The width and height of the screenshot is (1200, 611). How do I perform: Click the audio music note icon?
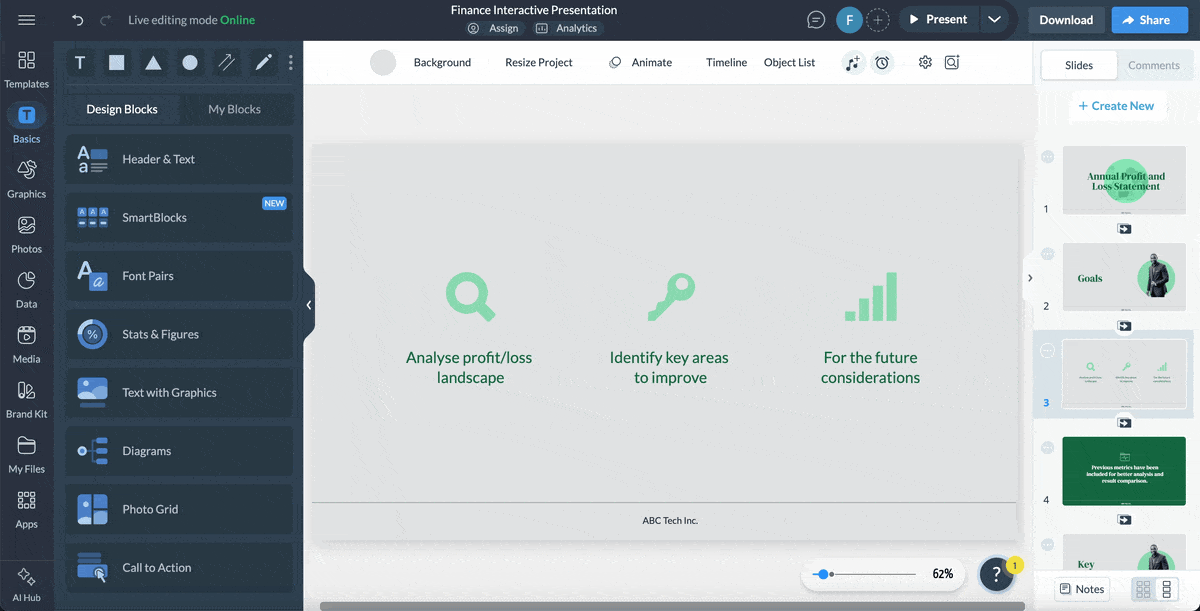pos(852,62)
